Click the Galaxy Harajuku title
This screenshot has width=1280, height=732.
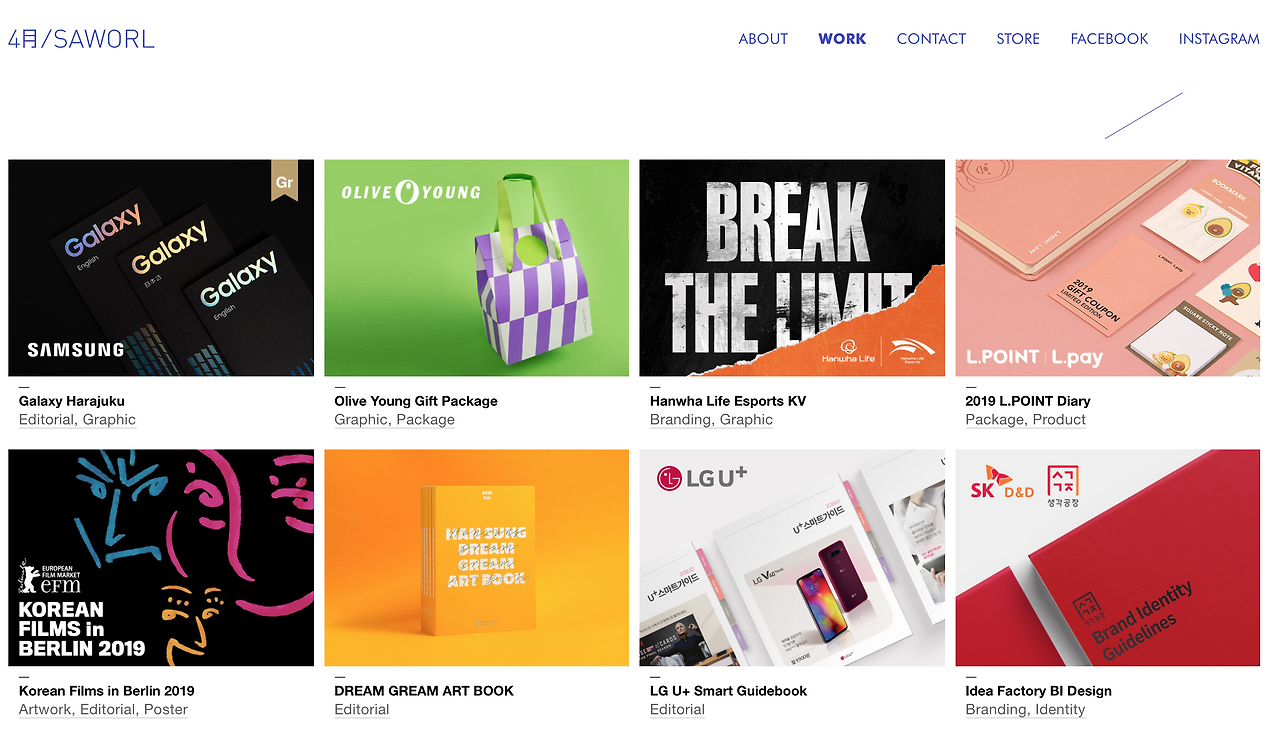click(x=72, y=401)
